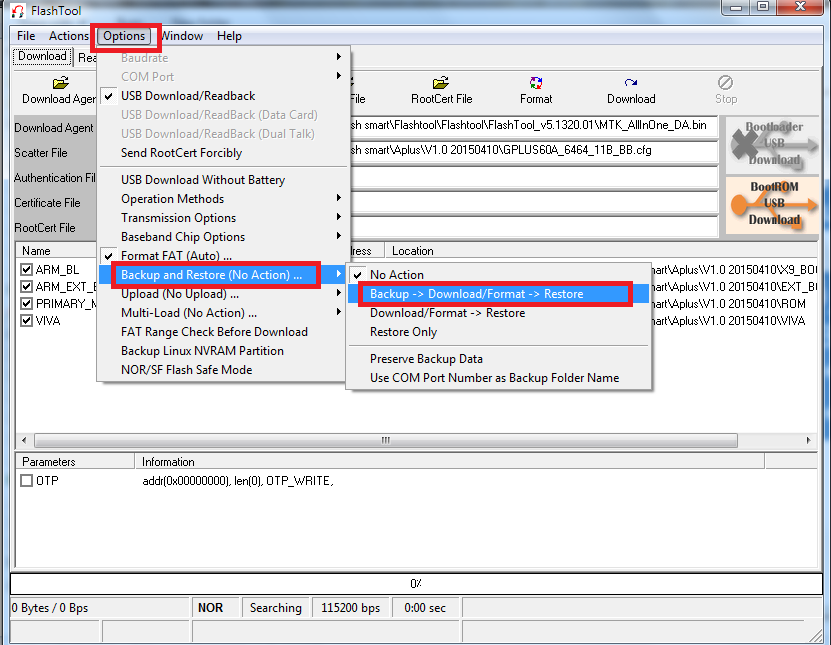Image resolution: width=831 pixels, height=645 pixels.
Task: Toggle Format FAT (Auto) option
Action: click(223, 256)
